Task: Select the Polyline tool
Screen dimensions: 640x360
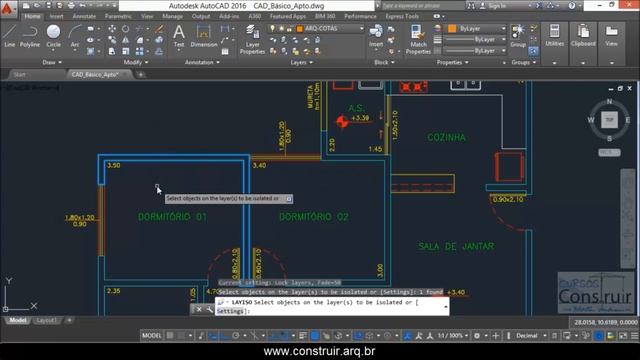Action: [x=29, y=36]
